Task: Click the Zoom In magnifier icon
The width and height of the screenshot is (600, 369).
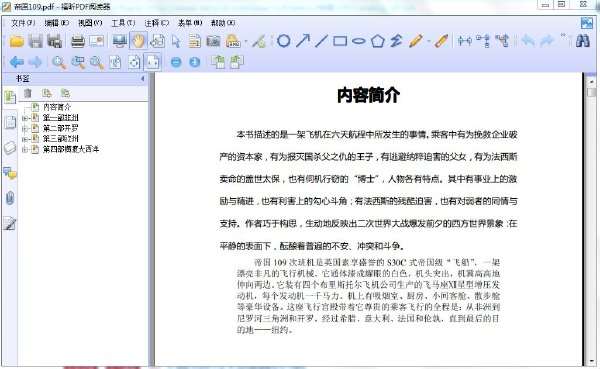Action: pos(59,62)
